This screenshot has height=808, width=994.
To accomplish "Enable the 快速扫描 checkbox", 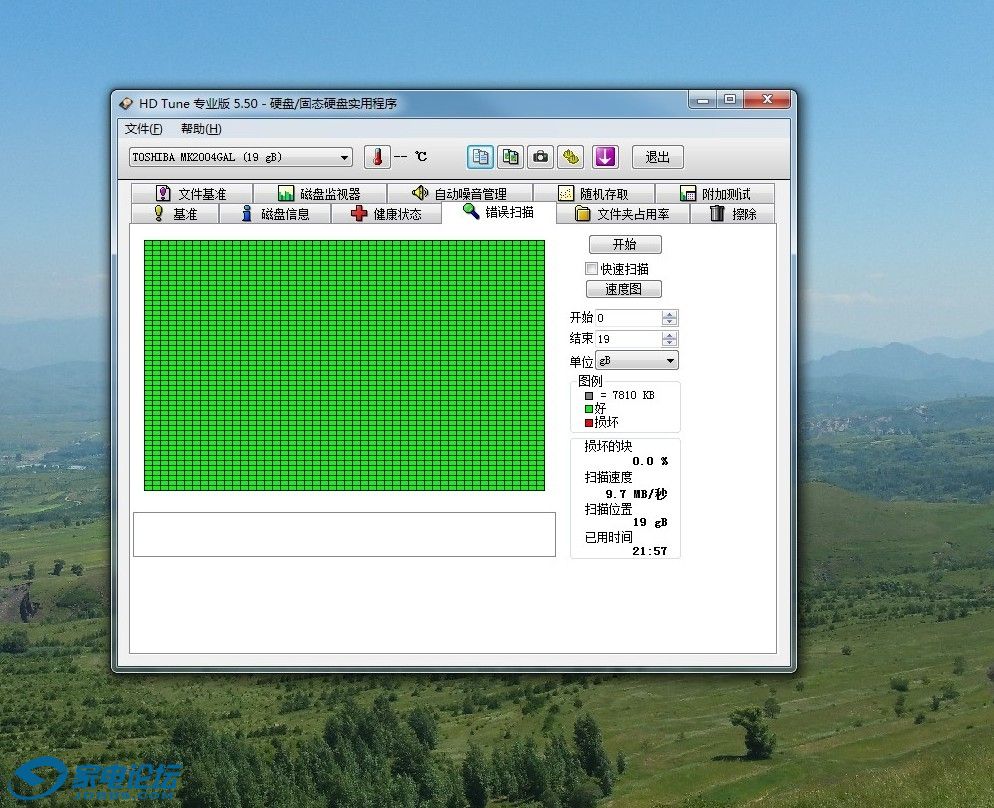I will point(592,269).
